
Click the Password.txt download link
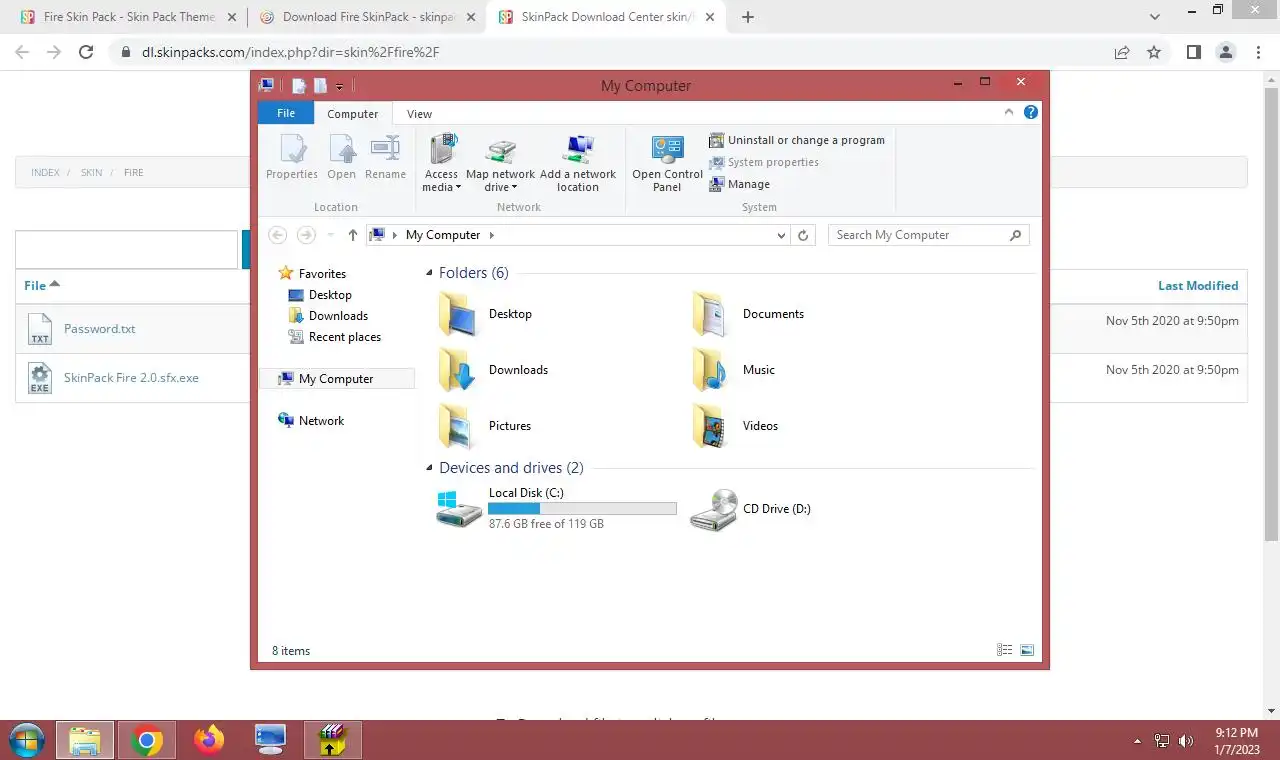pyautogui.click(x=99, y=328)
